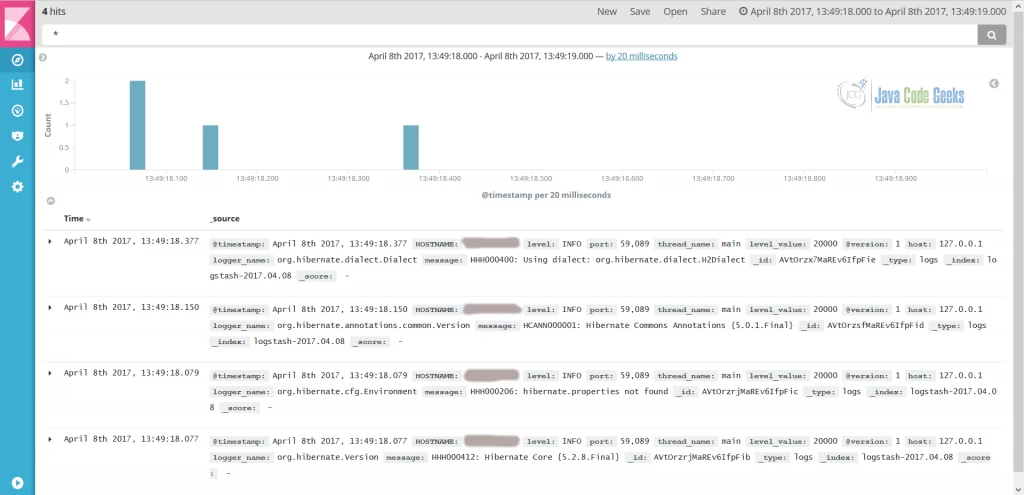1024x495 pixels.
Task: Click the histogram bar near 13:49:18.377
Action: click(411, 148)
